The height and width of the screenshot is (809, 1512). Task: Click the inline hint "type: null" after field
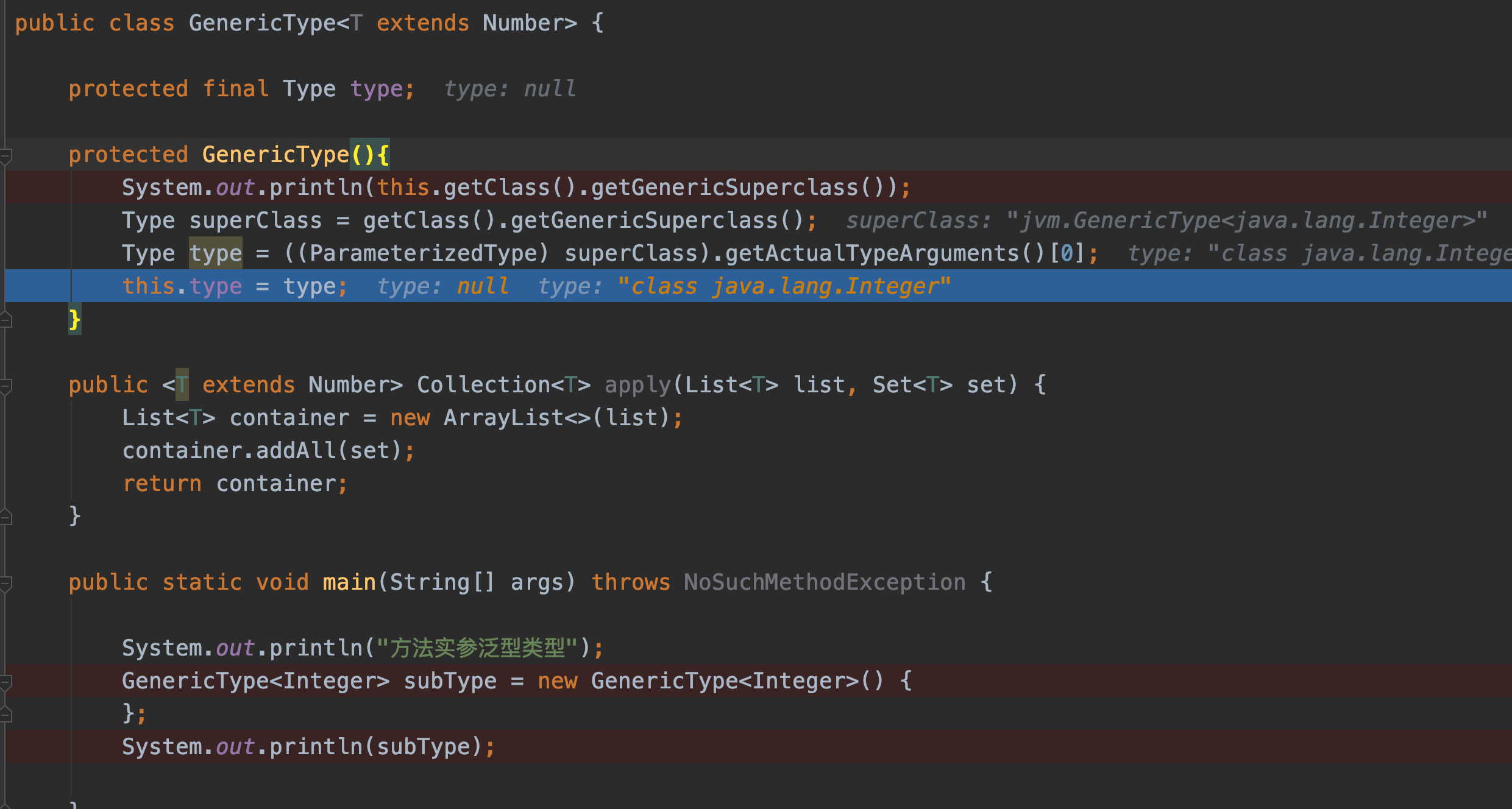pos(509,90)
